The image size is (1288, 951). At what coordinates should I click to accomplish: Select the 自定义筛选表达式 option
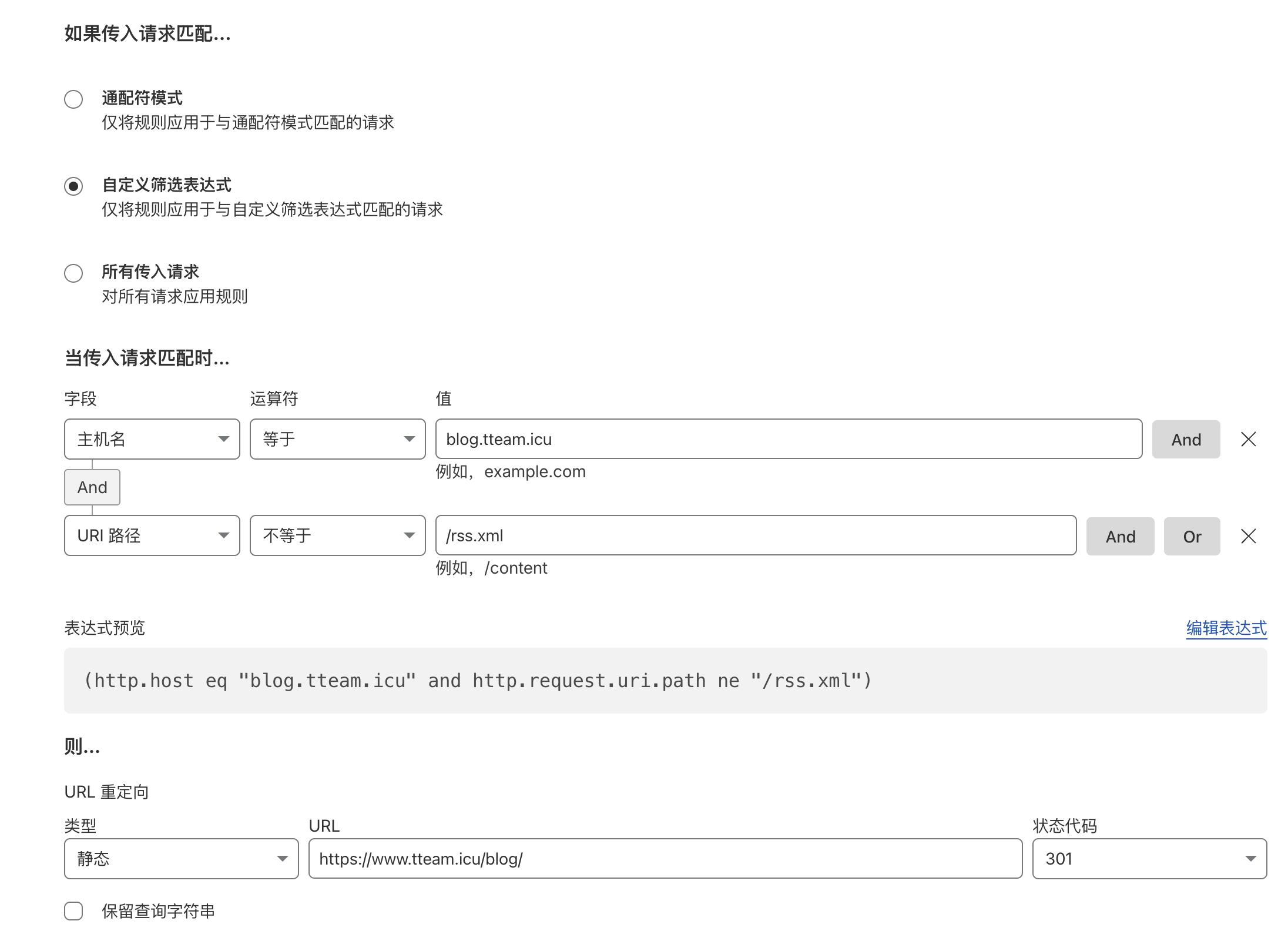tap(73, 186)
